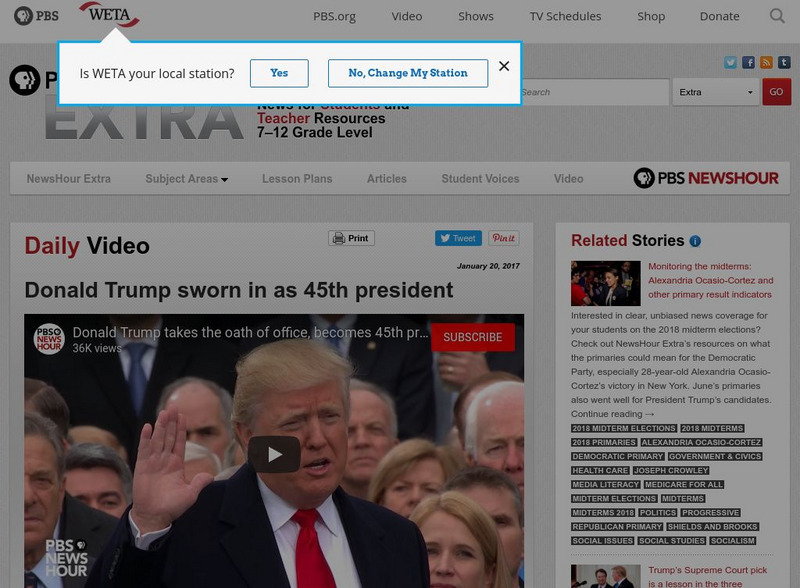Select the ALEXANDRIA OCASIO-CORTEZ tag
The width and height of the screenshot is (800, 588).
(701, 443)
